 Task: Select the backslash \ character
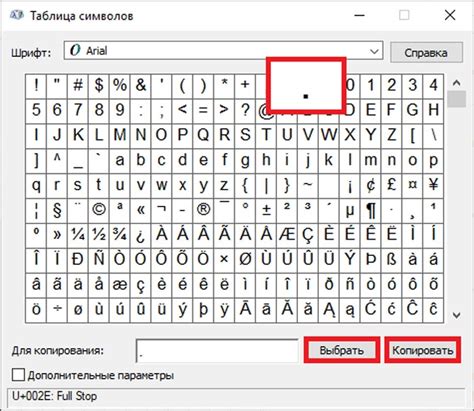[x=433, y=136]
